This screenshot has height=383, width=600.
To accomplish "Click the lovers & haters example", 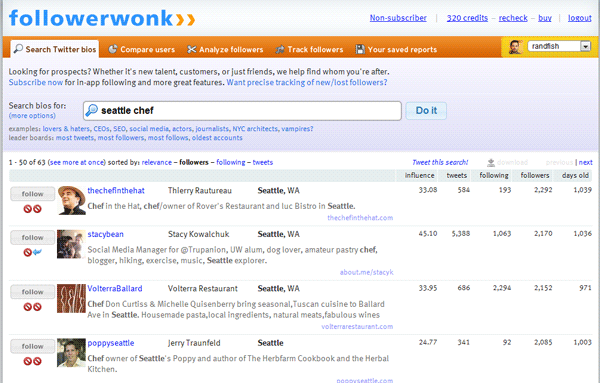I will 66,129.
